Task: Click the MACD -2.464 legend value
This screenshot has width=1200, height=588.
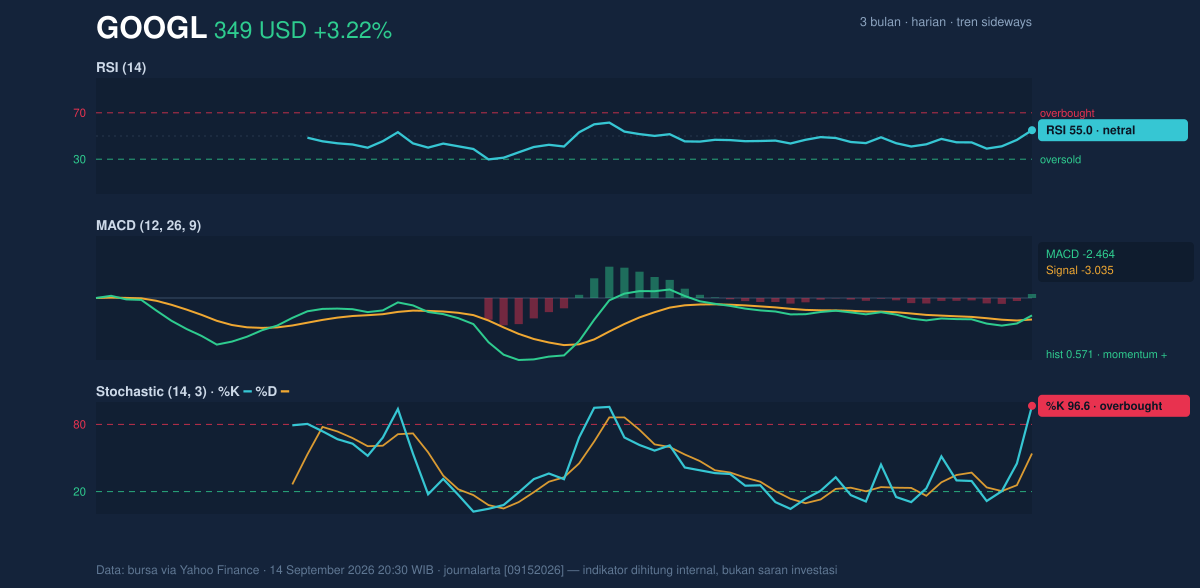Action: 1080,254
